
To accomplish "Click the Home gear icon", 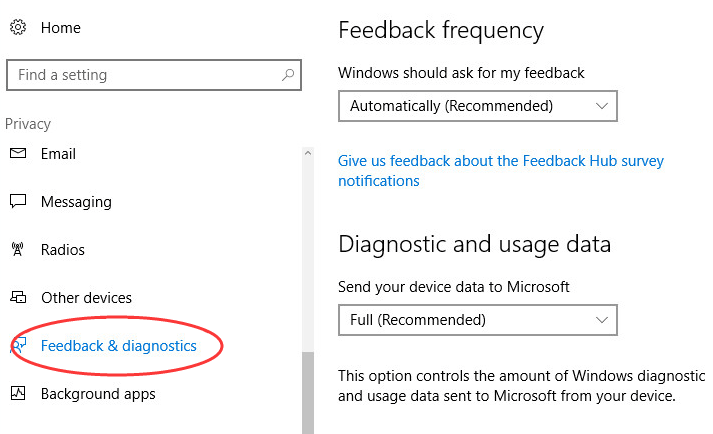I will 18,27.
